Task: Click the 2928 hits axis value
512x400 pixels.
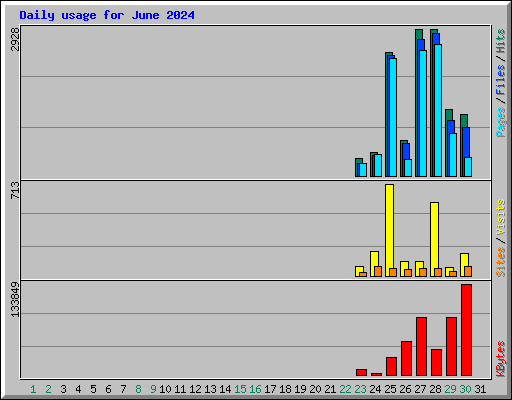Action: click(x=15, y=40)
